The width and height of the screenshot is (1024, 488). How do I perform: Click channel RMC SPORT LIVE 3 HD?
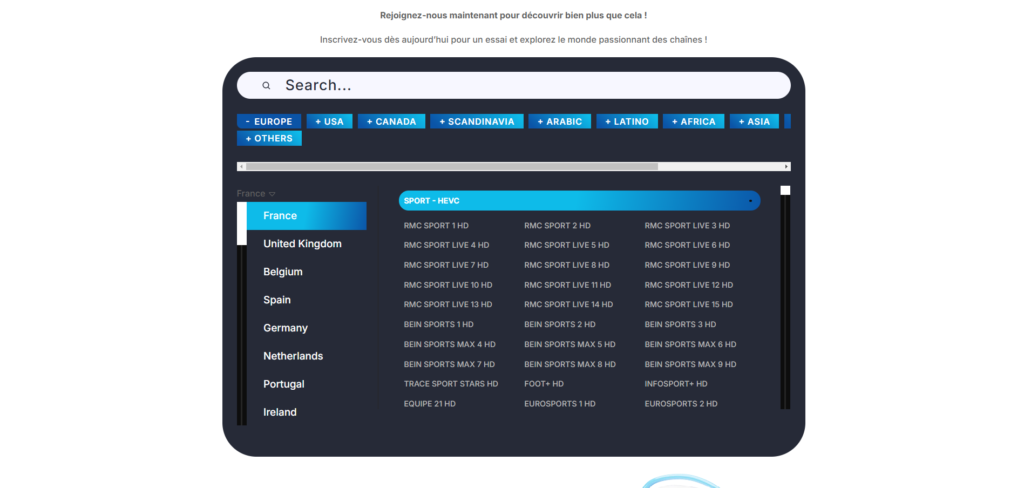click(x=687, y=225)
